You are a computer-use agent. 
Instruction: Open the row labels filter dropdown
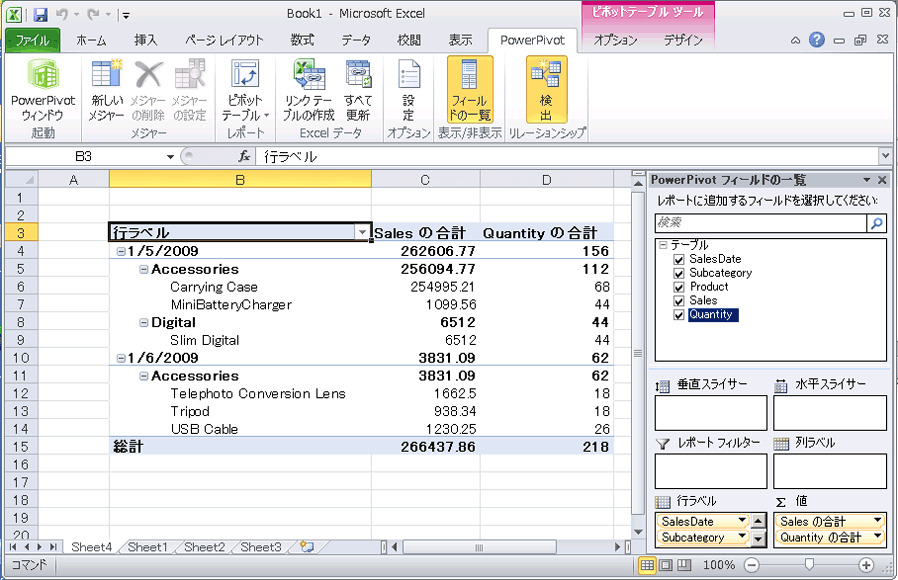coord(362,231)
